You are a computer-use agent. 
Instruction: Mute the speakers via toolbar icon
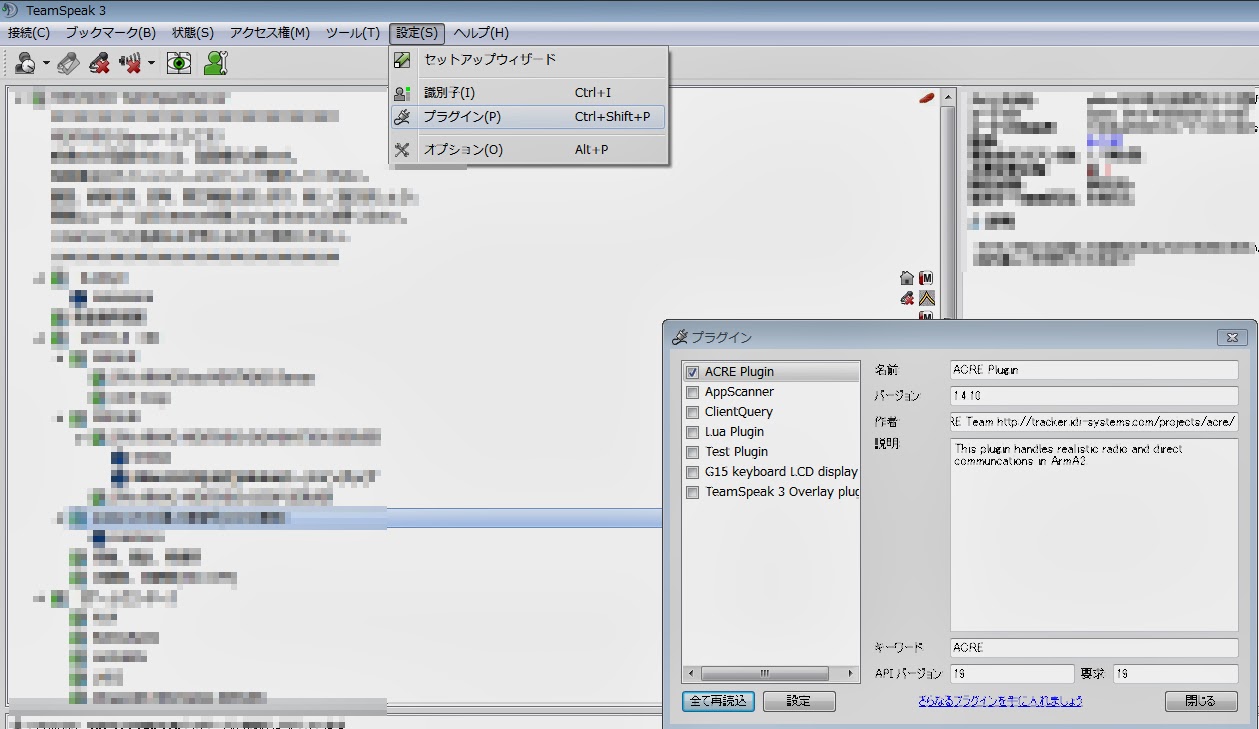pos(130,63)
